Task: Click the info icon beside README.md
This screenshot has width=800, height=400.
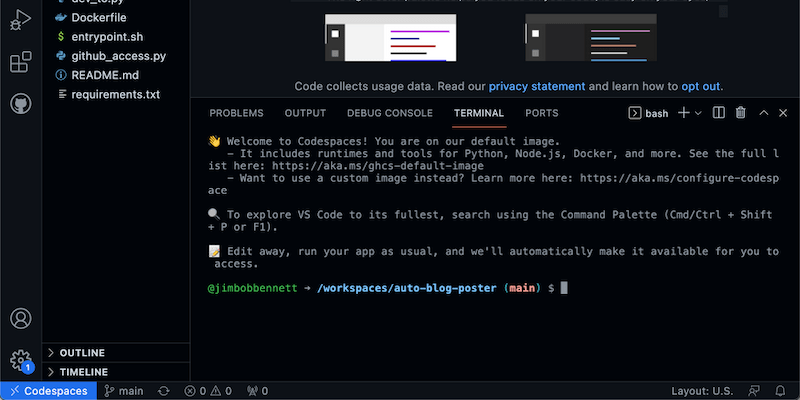Action: (x=61, y=75)
